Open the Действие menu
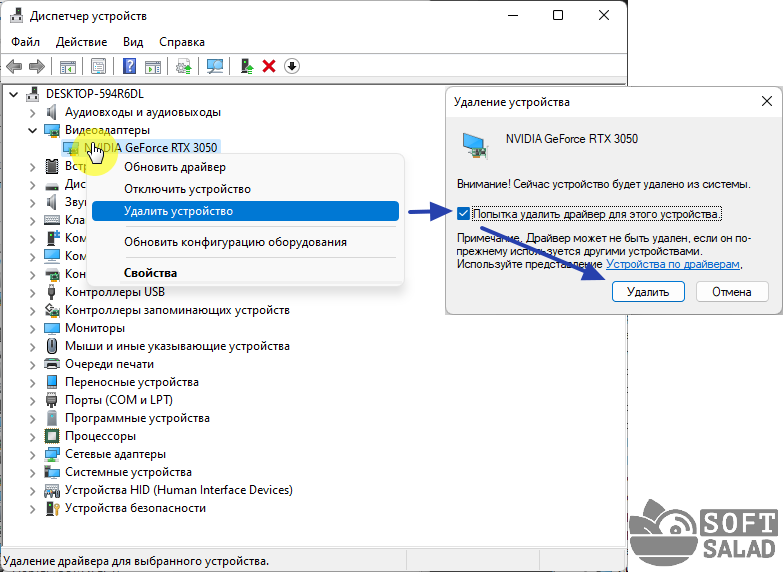Viewport: 783px width, 572px height. (81, 42)
